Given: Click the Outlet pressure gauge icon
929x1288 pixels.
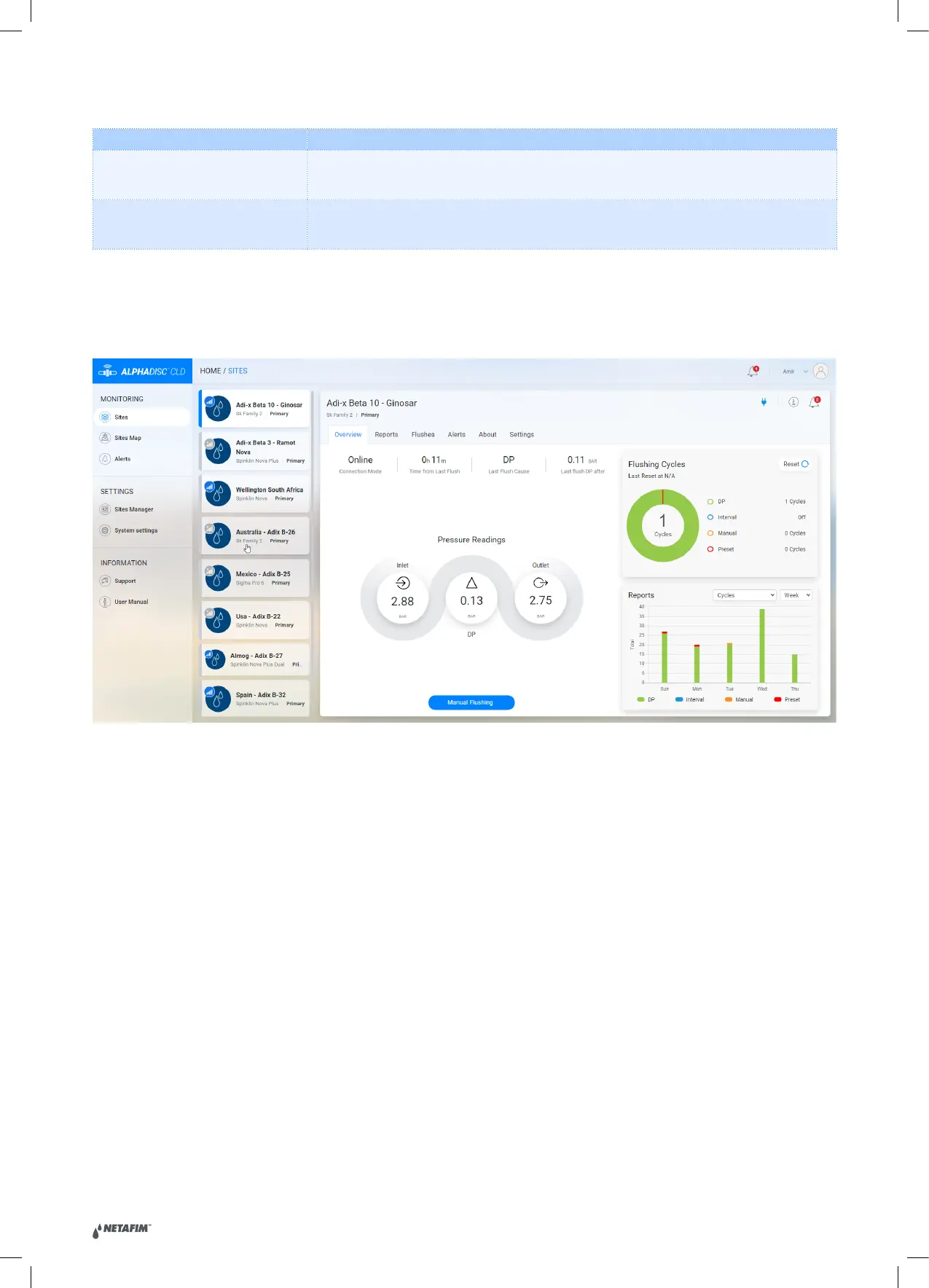Looking at the screenshot, I should pyautogui.click(x=541, y=583).
